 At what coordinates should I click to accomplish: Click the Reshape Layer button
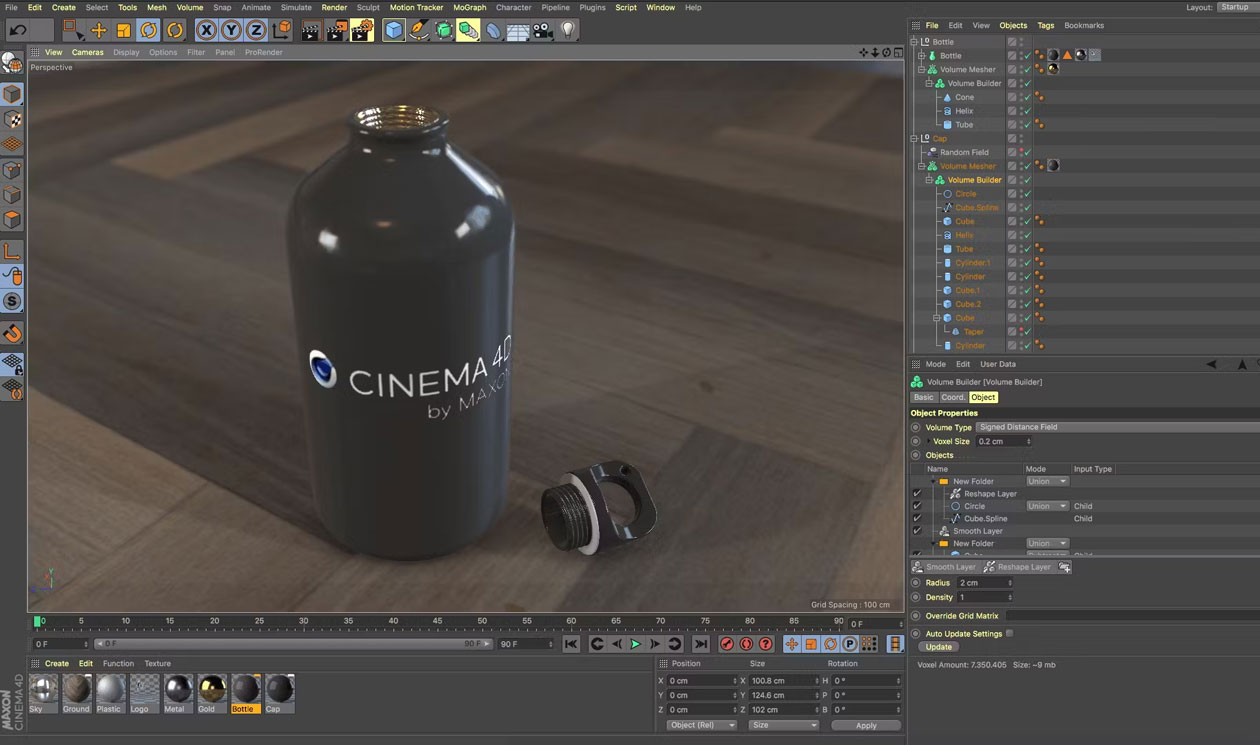pyautogui.click(x=1017, y=567)
